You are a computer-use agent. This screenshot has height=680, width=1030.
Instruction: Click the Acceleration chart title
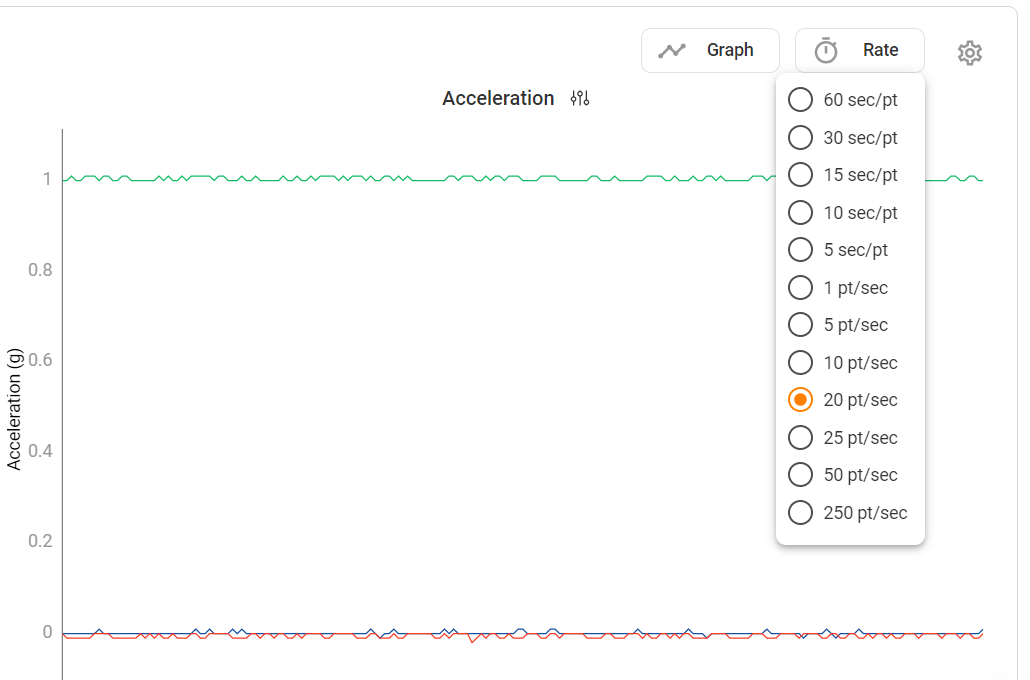498,99
